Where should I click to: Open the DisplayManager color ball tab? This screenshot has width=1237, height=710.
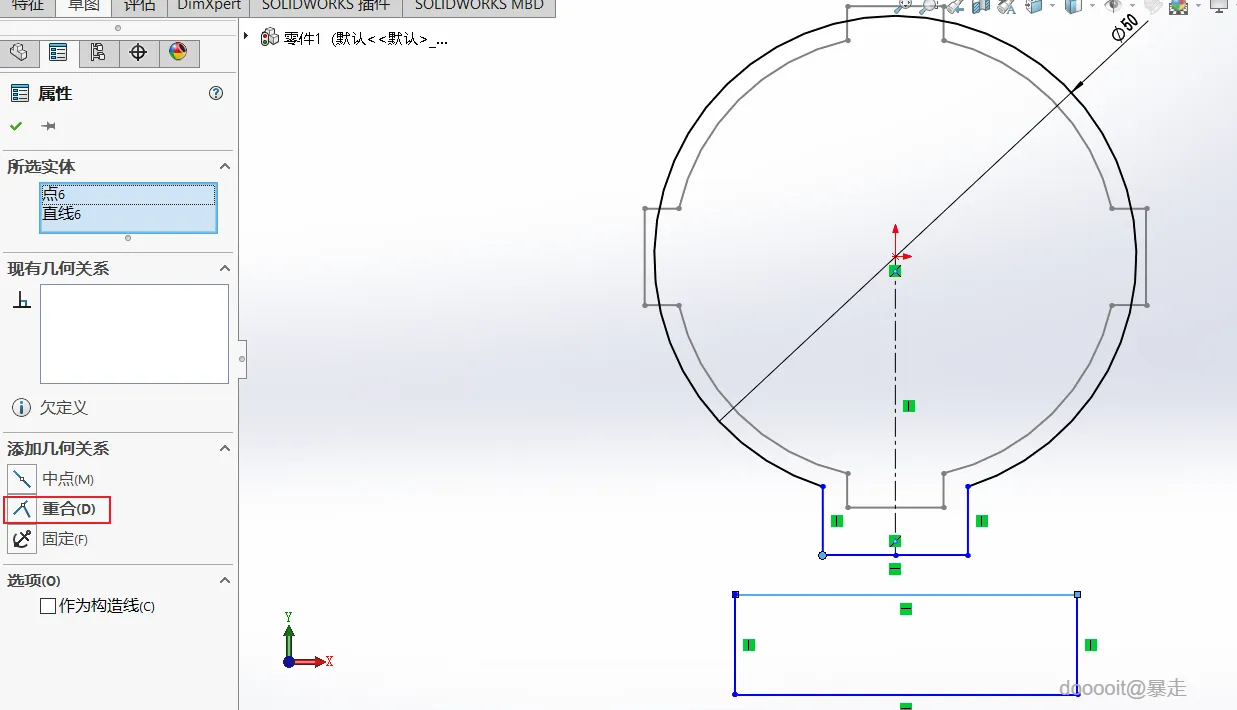(x=178, y=53)
